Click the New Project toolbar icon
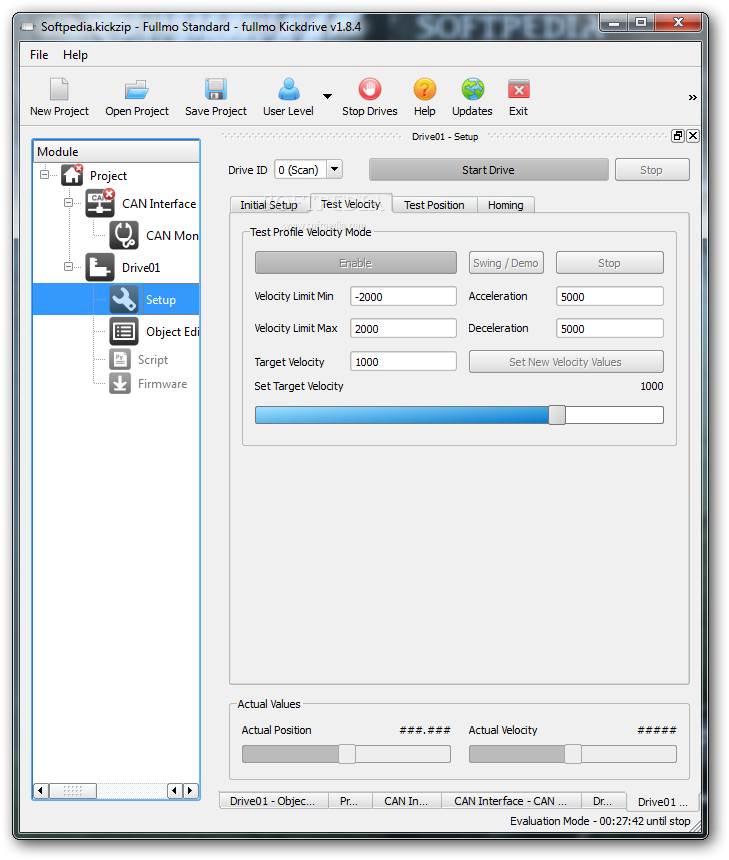Screen dimensions: 729x860 [x=59, y=89]
